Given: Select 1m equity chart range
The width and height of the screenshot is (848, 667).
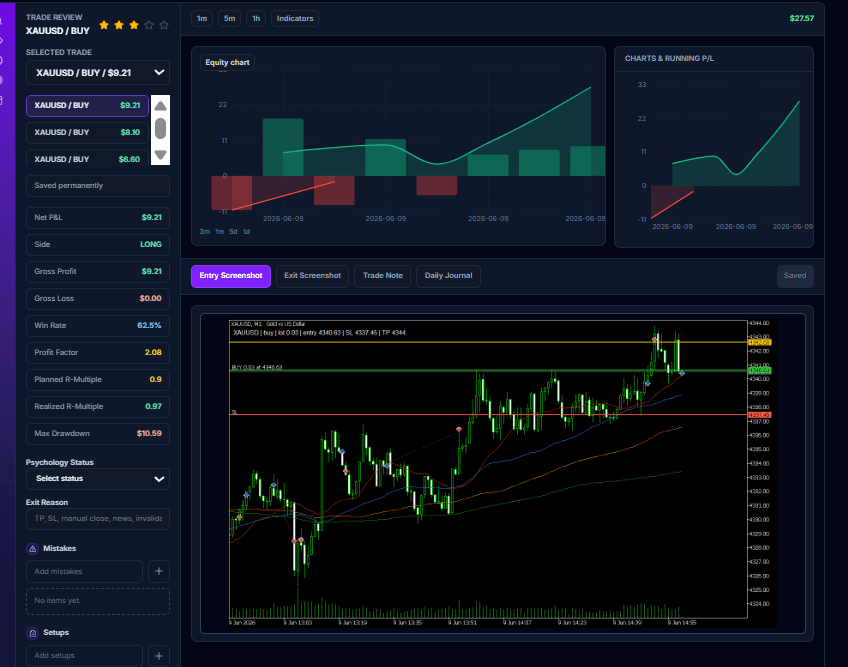Looking at the screenshot, I should (x=220, y=232).
